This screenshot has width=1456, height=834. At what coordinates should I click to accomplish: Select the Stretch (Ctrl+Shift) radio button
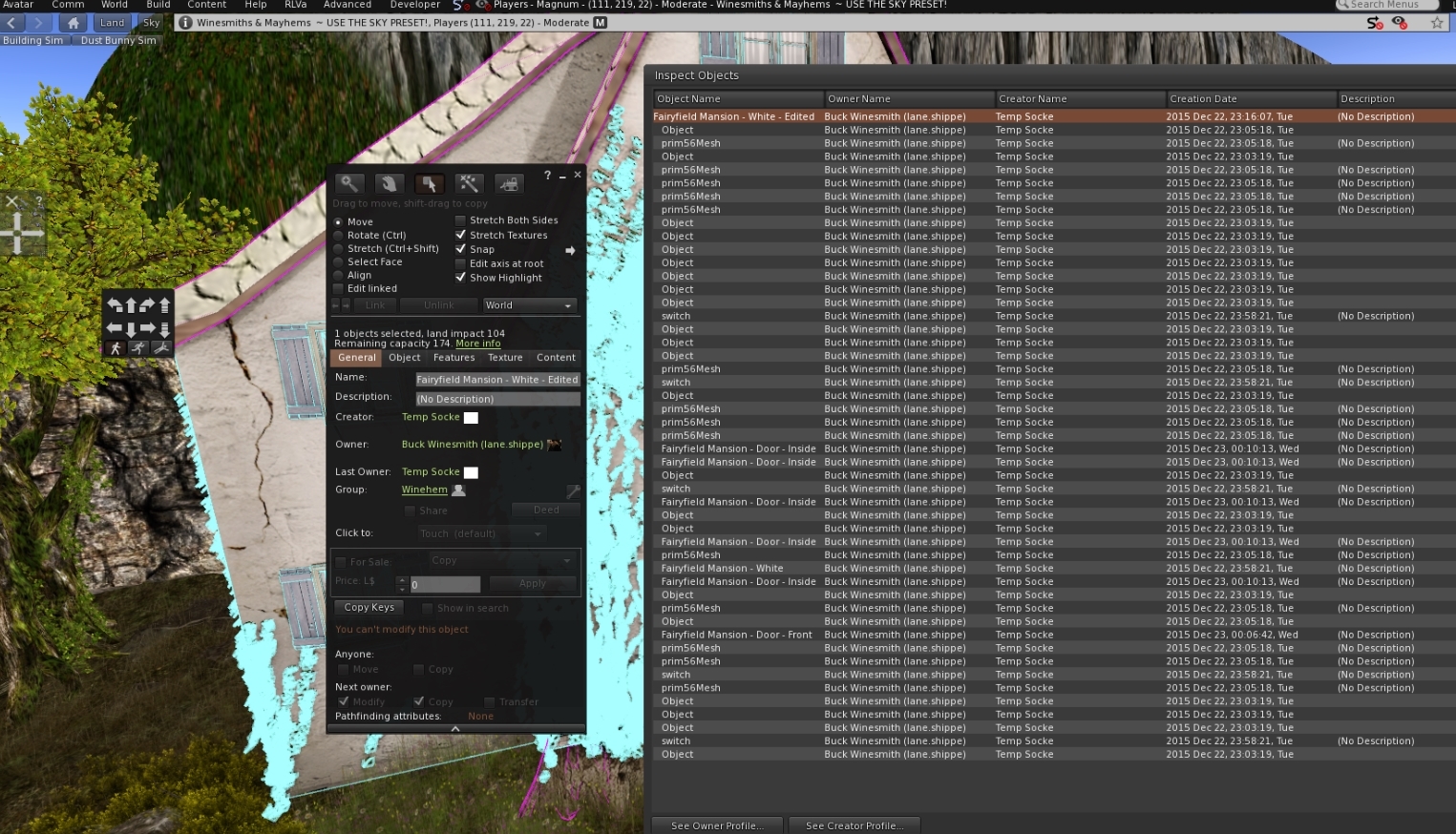click(338, 249)
